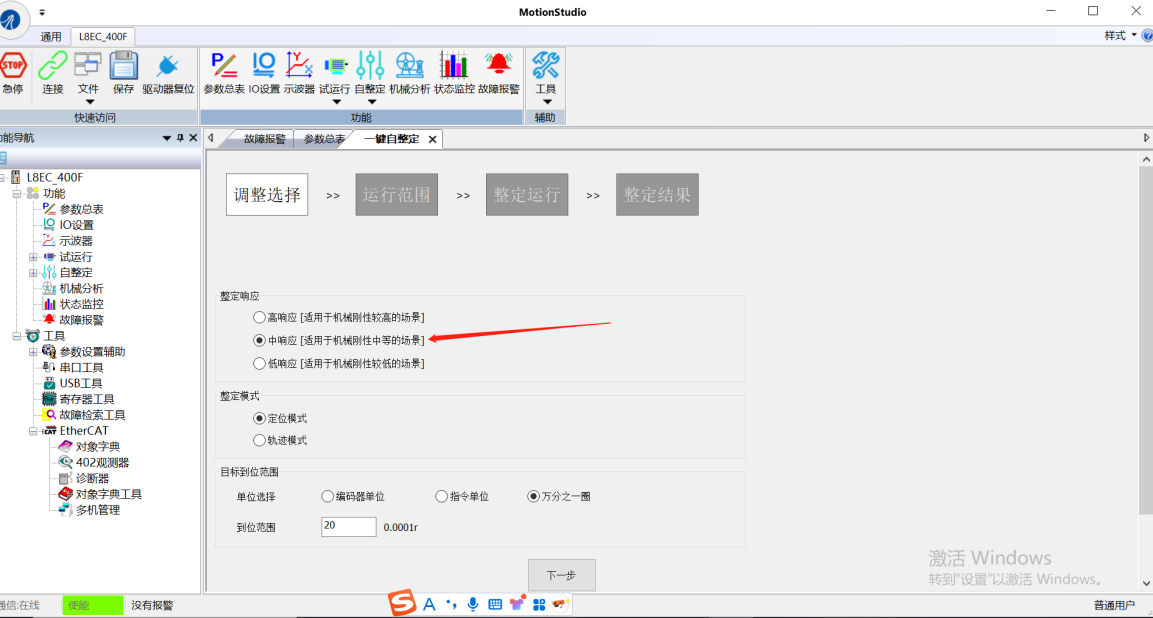Switch to the 参数总表 document tab

coord(324,139)
